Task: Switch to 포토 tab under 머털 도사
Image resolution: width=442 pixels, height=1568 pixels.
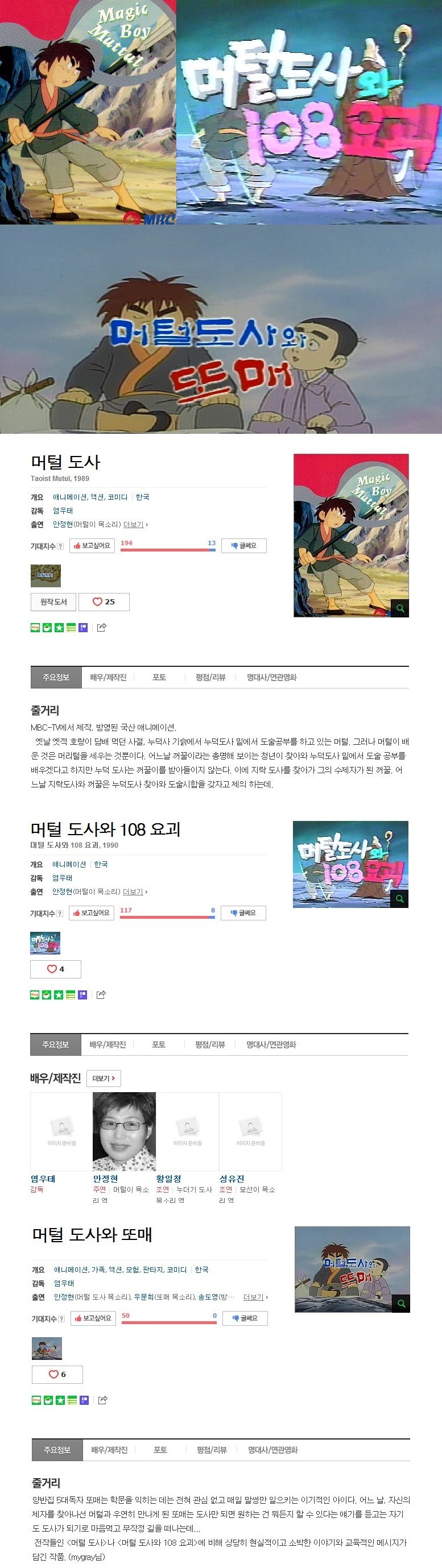Action: (x=159, y=678)
